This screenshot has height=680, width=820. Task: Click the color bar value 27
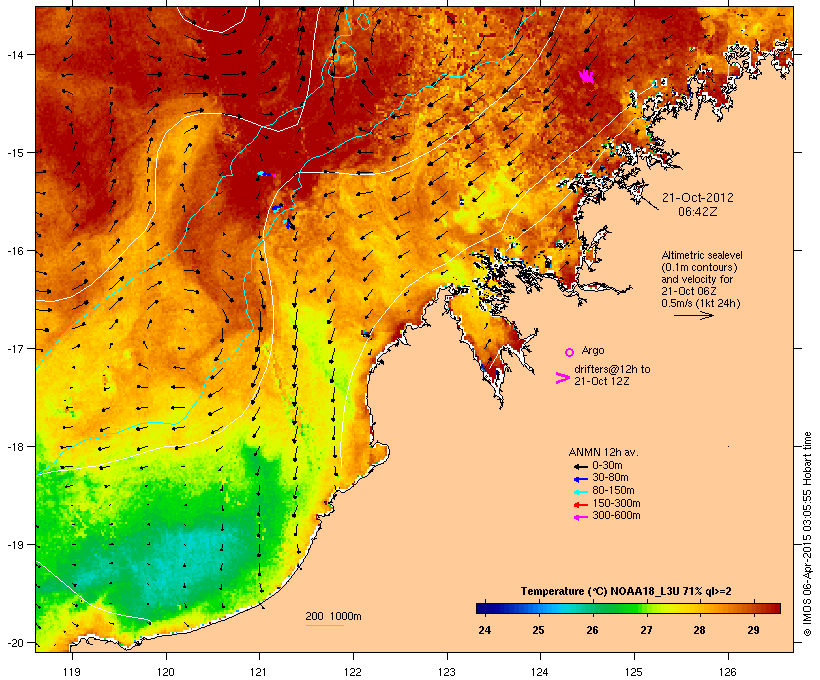click(646, 630)
